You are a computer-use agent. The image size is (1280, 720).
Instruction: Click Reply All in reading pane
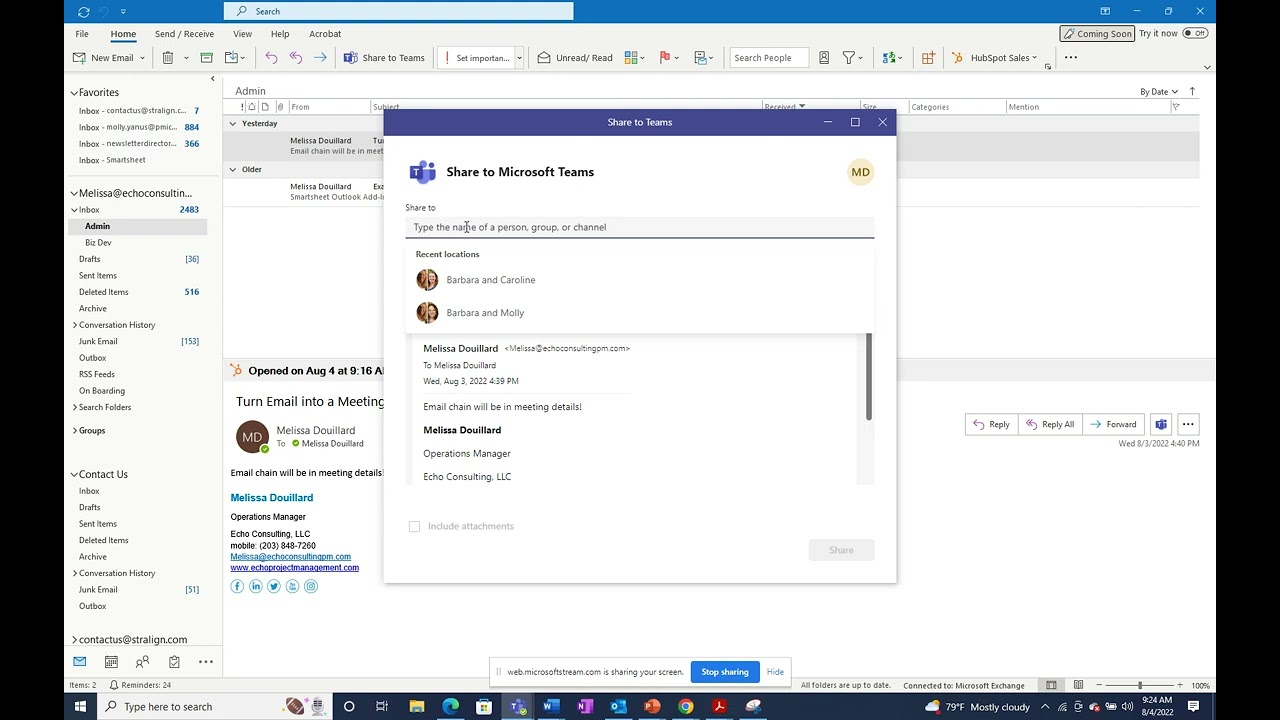click(x=1049, y=424)
